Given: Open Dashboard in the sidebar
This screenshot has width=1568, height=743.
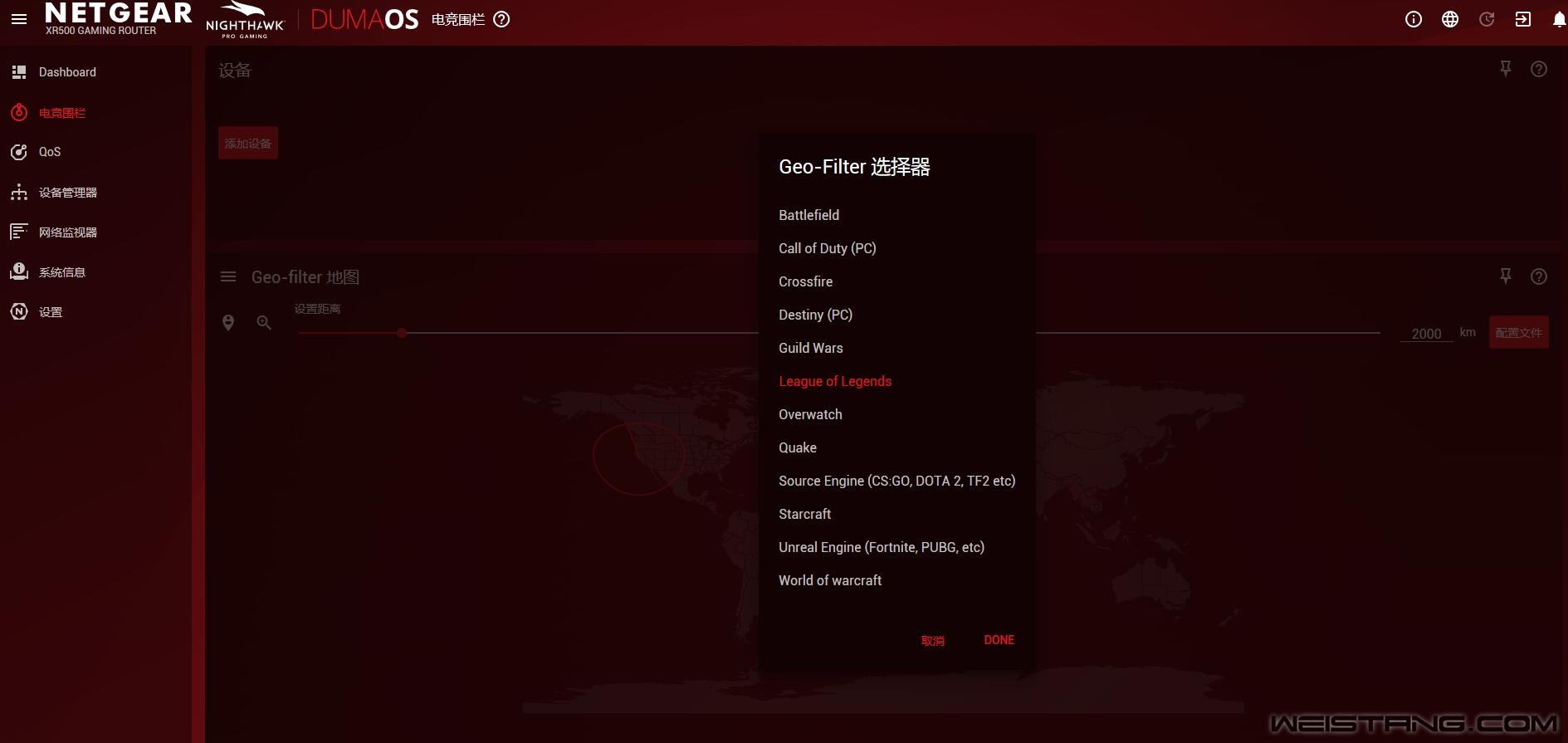Looking at the screenshot, I should coord(66,72).
